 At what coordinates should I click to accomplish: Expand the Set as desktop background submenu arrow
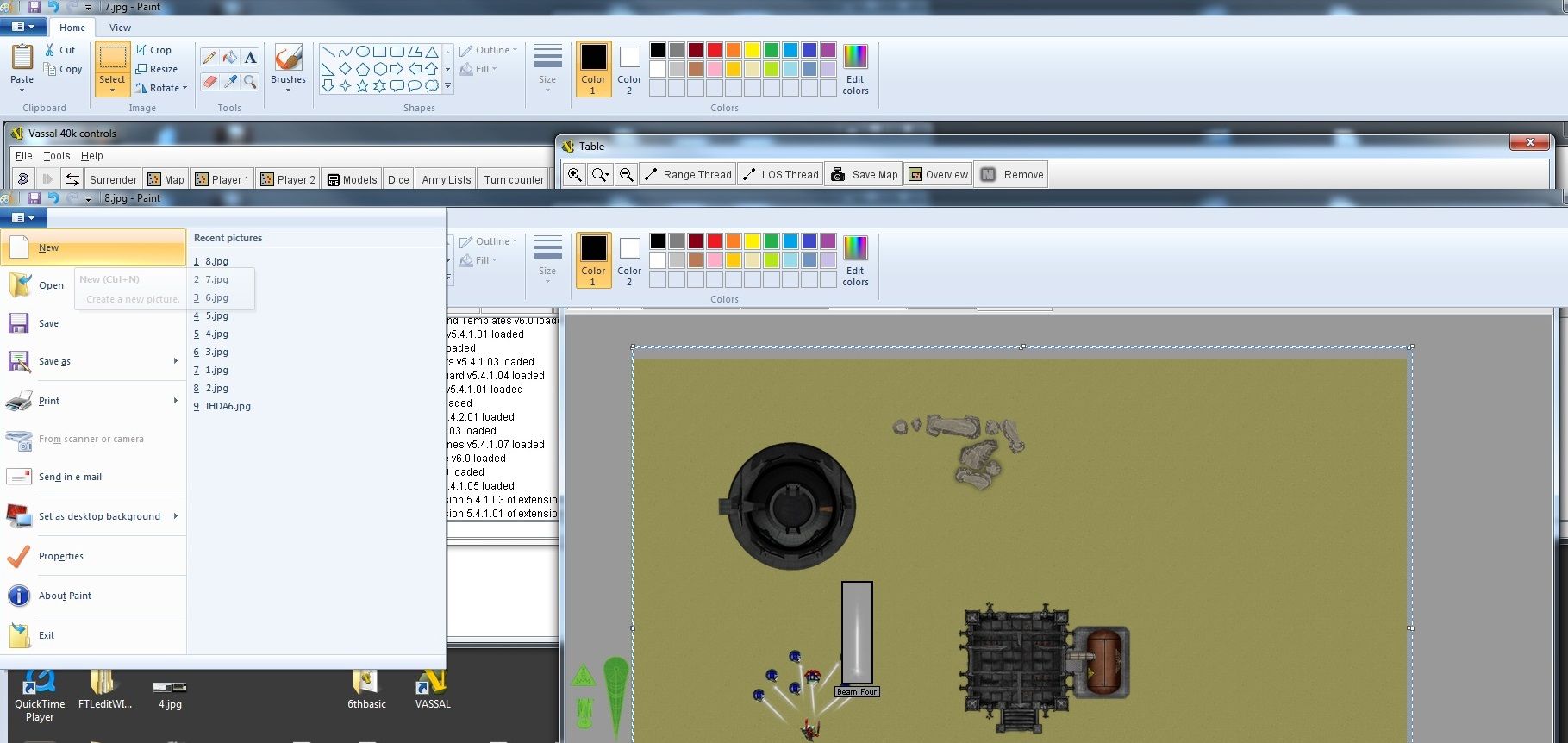pyautogui.click(x=176, y=516)
